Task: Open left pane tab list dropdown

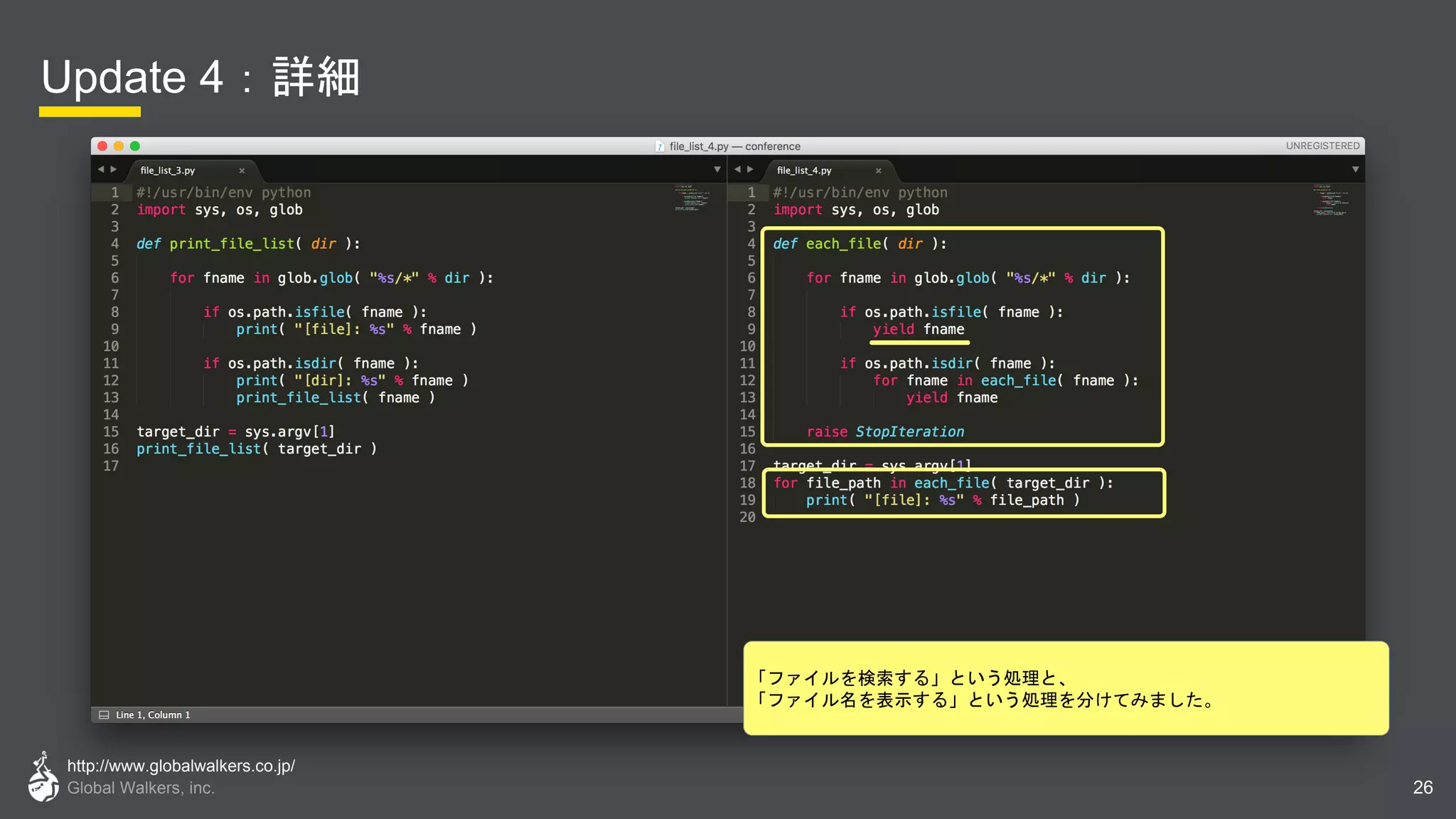Action: [x=717, y=169]
